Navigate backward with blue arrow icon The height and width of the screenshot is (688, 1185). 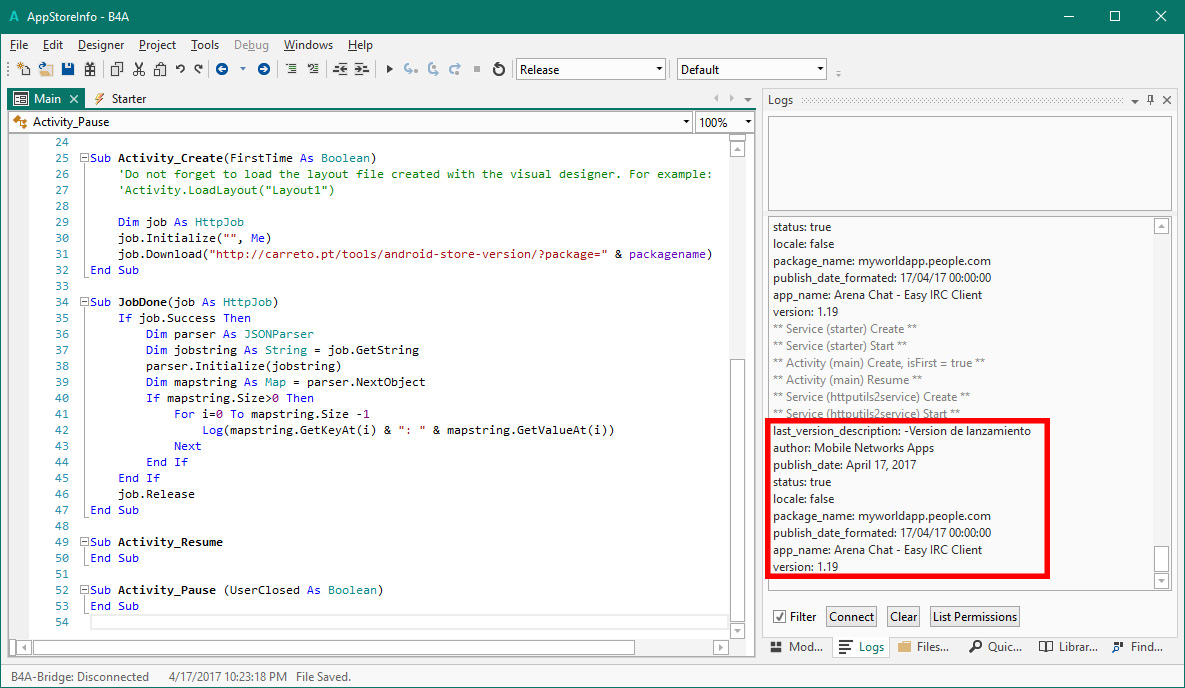(221, 69)
